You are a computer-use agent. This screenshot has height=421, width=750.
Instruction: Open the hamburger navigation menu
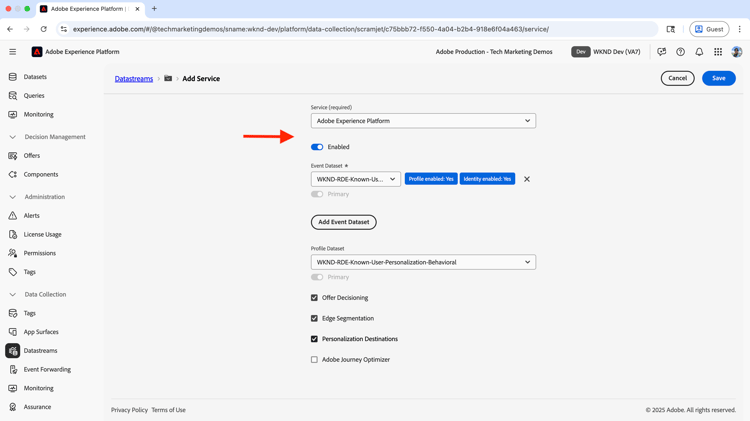pyautogui.click(x=13, y=52)
